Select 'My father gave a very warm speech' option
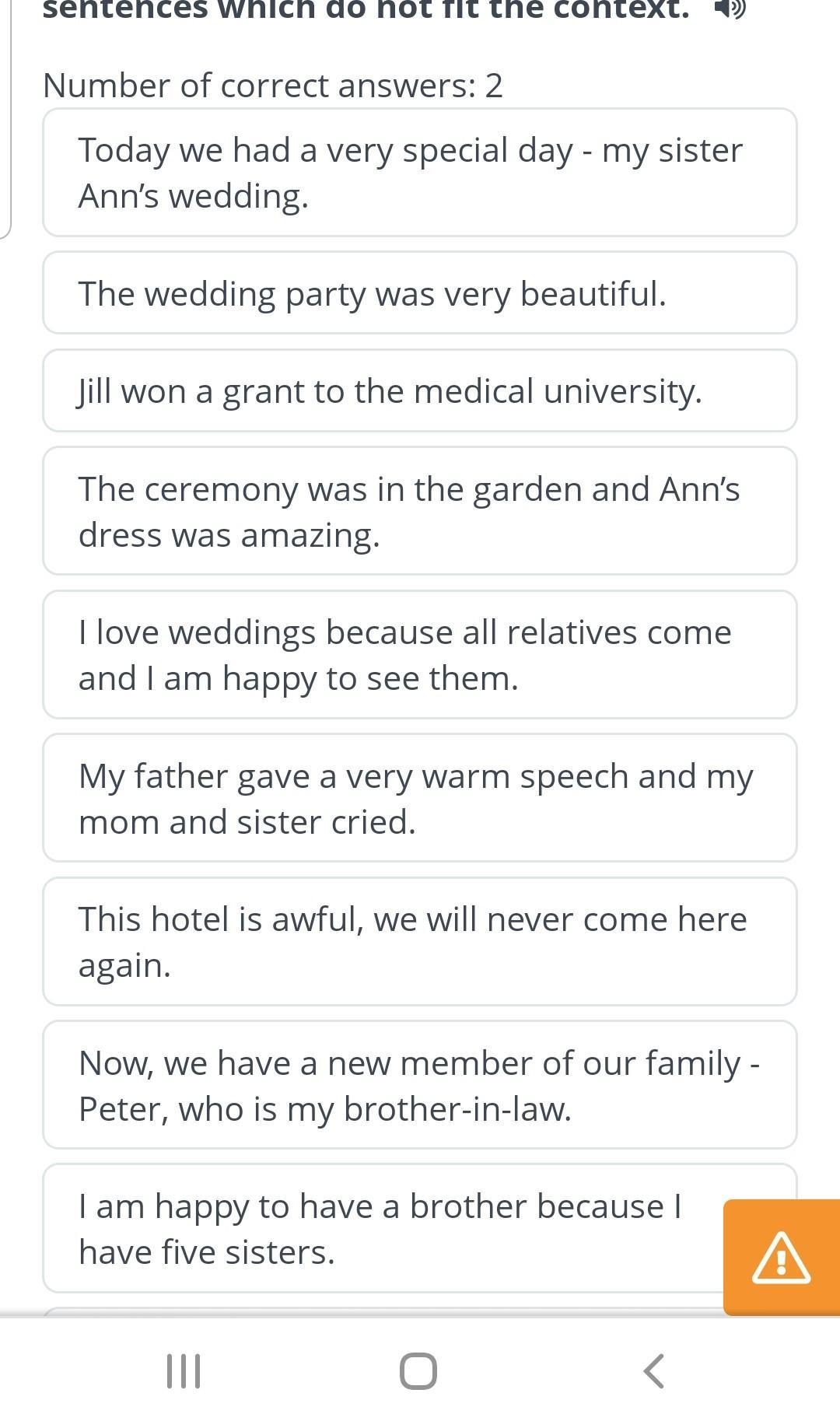 click(x=420, y=798)
